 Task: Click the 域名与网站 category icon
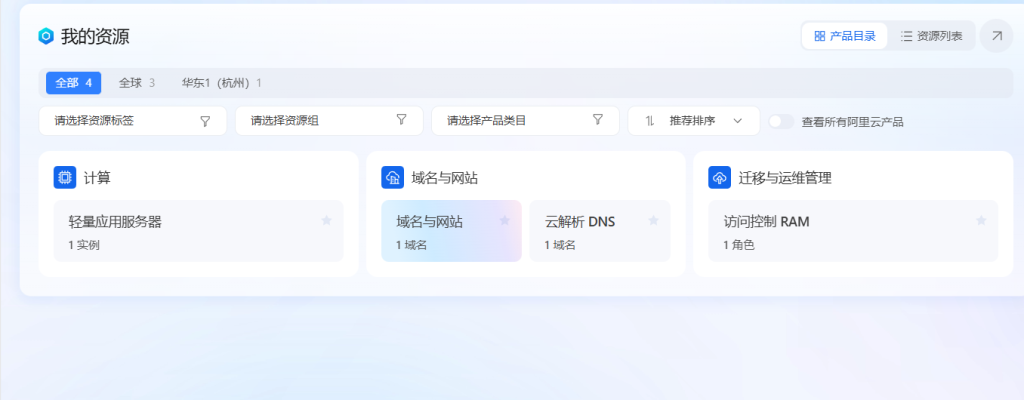coord(393,178)
